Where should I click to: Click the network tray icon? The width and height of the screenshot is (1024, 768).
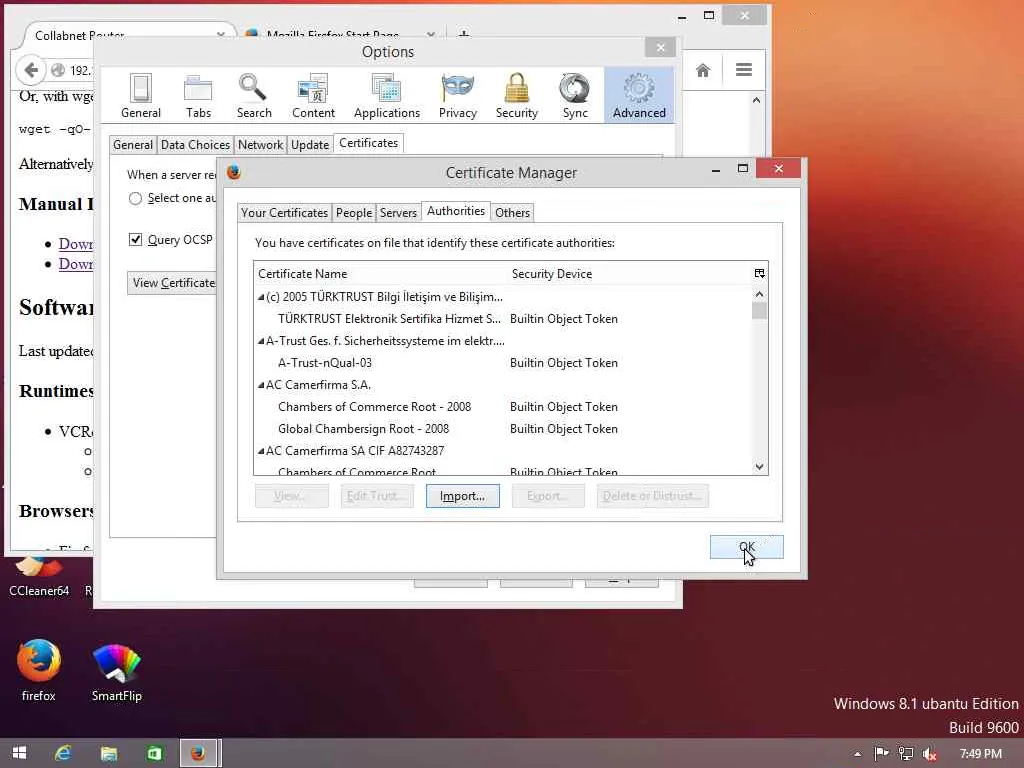click(x=905, y=754)
